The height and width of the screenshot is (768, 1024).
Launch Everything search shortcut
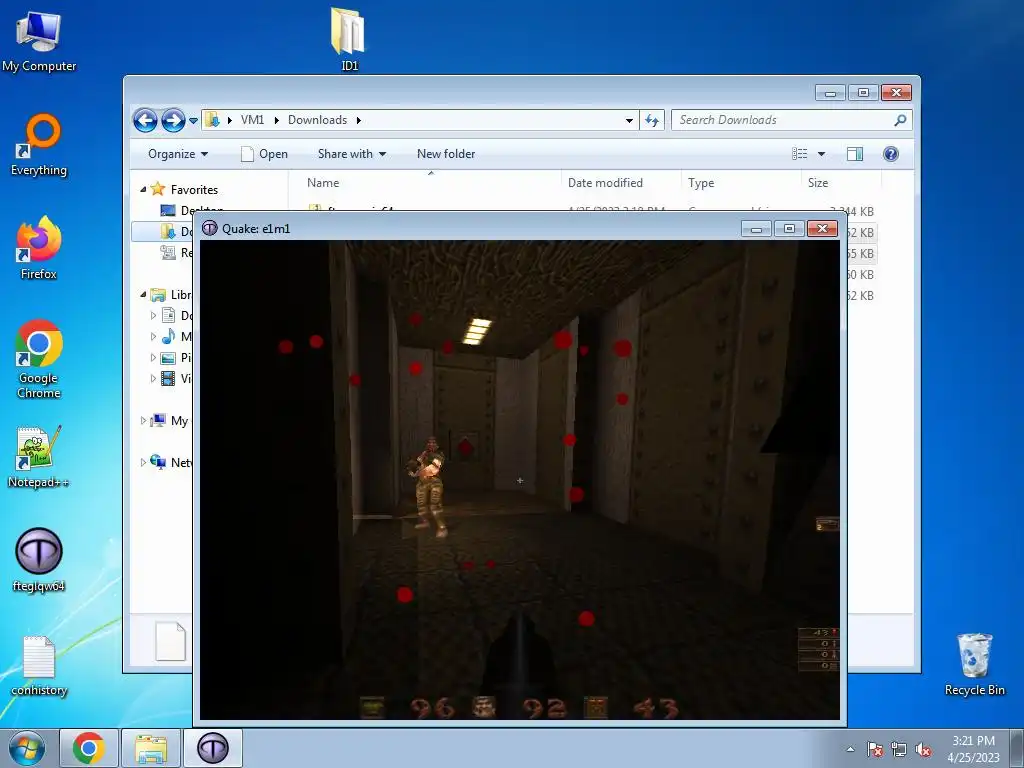click(x=39, y=145)
